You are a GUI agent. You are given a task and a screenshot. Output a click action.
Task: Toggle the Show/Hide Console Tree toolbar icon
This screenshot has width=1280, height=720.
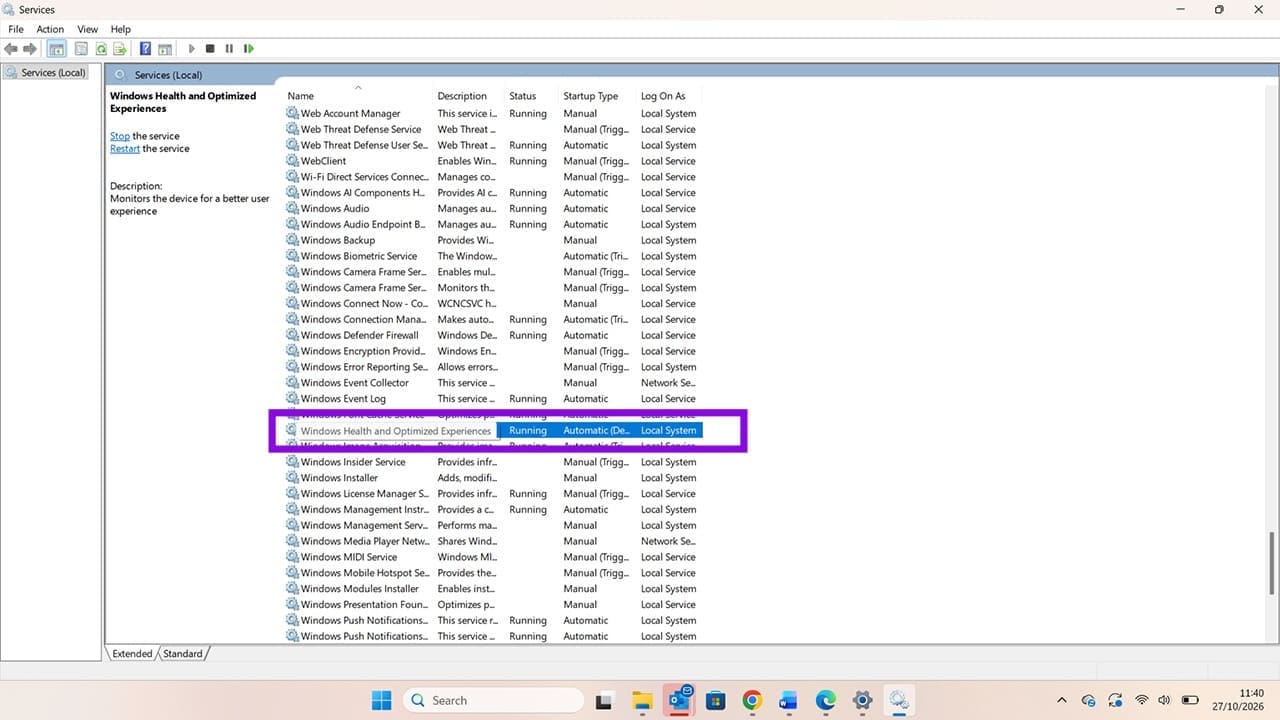point(57,48)
